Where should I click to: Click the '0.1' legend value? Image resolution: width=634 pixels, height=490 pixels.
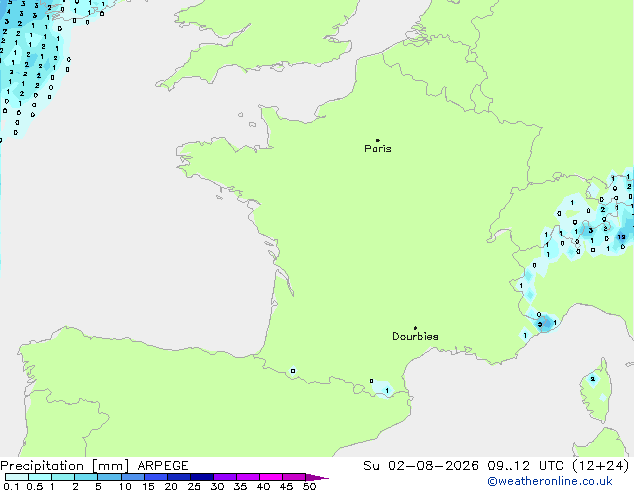(x=11, y=486)
